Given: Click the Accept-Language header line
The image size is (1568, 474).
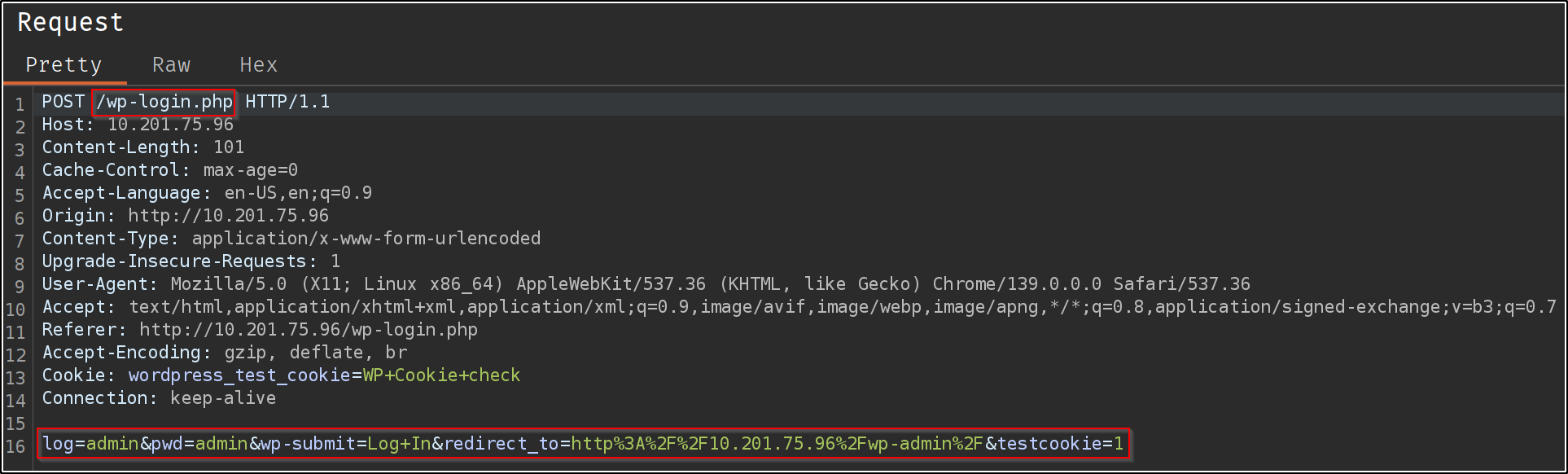Looking at the screenshot, I should 207,193.
